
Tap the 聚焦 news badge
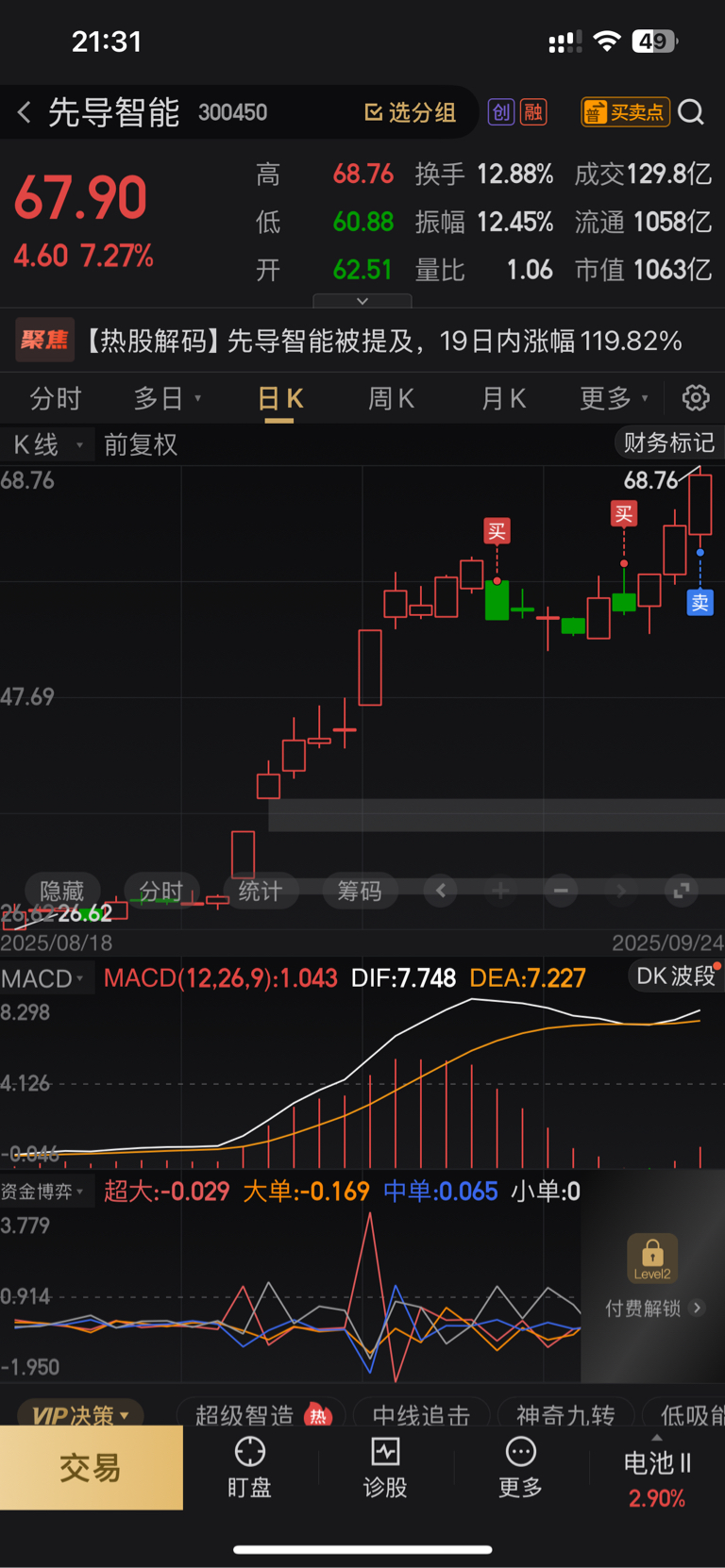point(44,341)
